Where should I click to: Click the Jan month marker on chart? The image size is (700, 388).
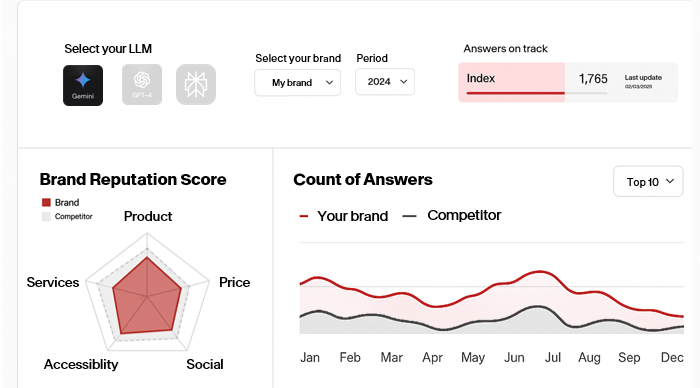(x=310, y=358)
